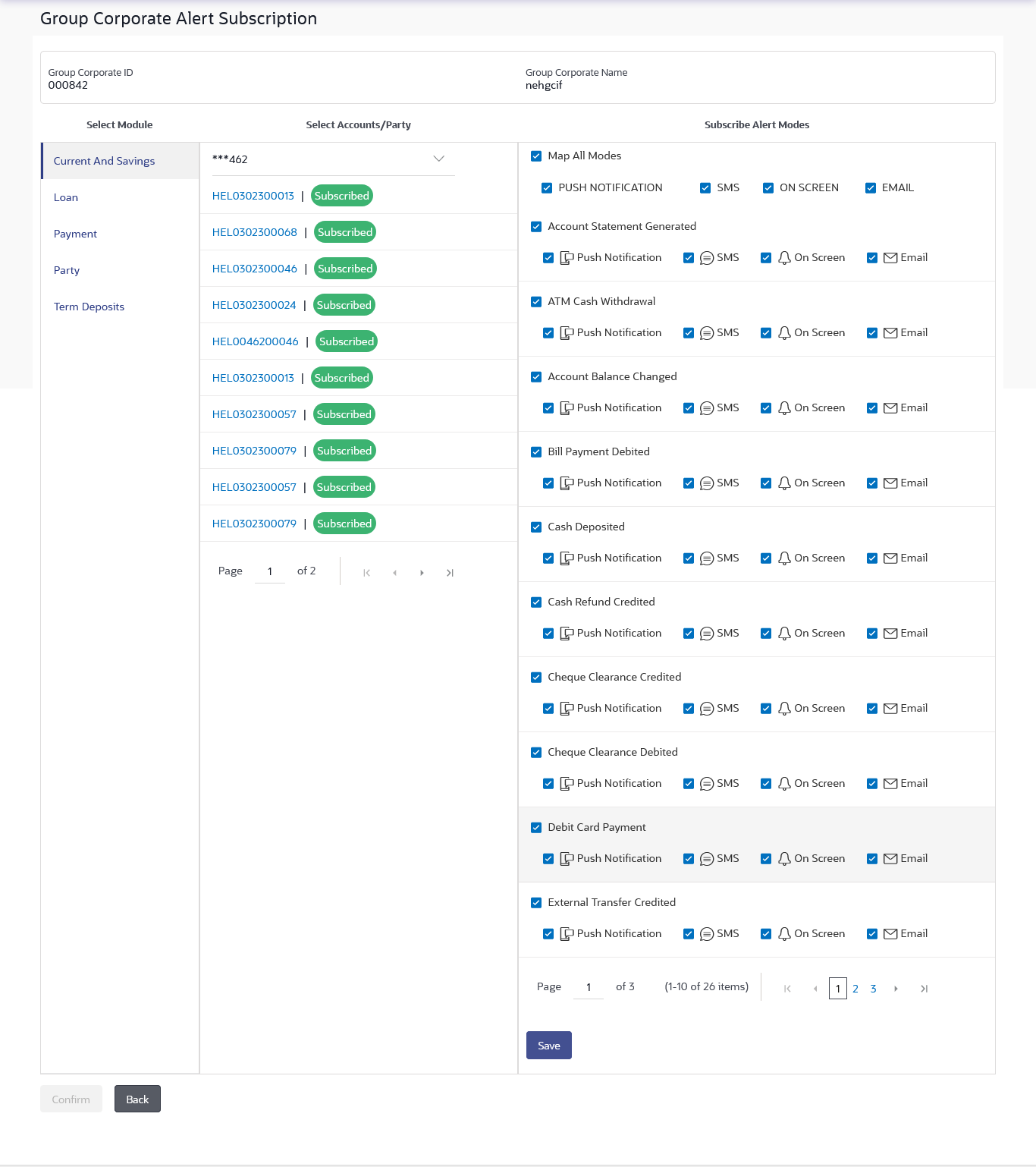Uncheck the Map All Modes checkbox
1036x1167 pixels.
pos(536,156)
